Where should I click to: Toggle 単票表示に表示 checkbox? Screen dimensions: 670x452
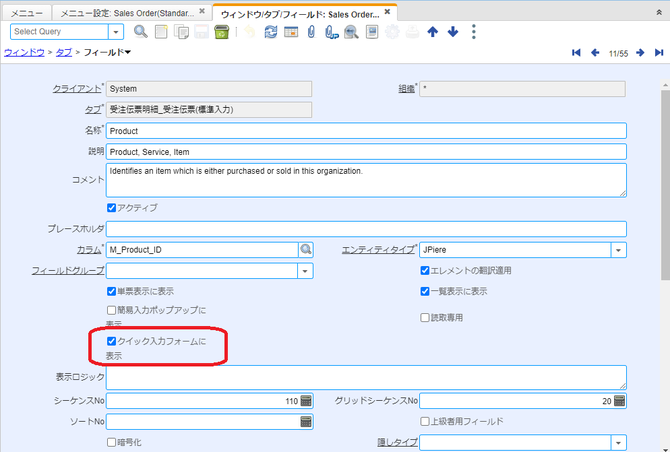112,291
